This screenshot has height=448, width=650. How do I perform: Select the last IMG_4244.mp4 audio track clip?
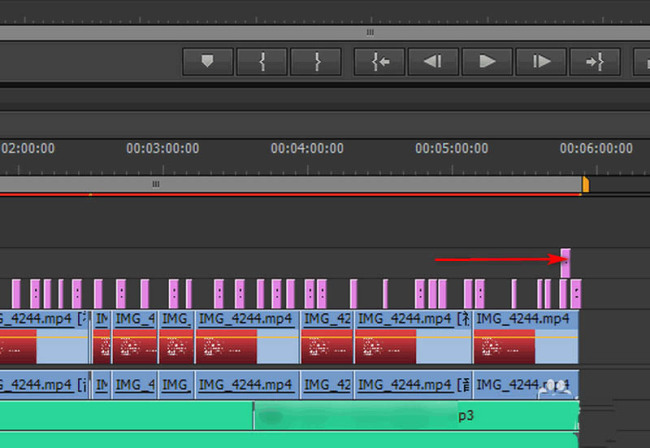pyautogui.click(x=526, y=385)
